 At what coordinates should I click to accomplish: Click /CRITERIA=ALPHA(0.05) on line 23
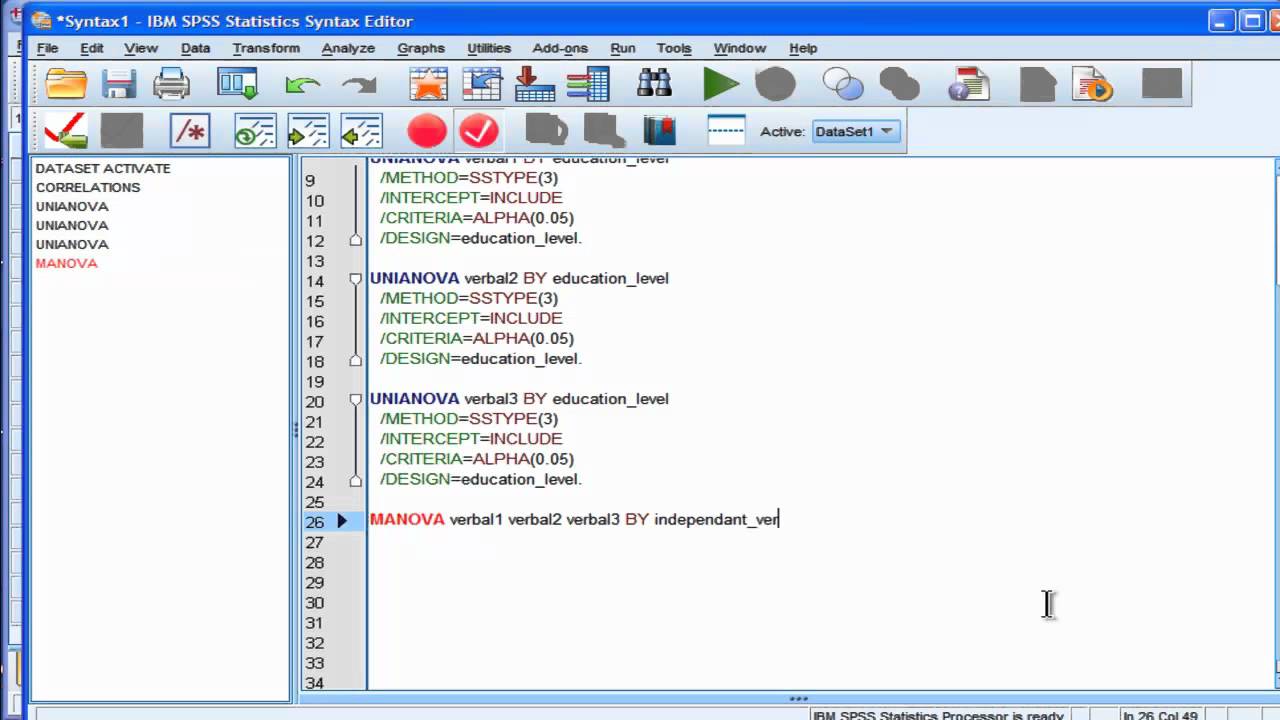tap(477, 459)
